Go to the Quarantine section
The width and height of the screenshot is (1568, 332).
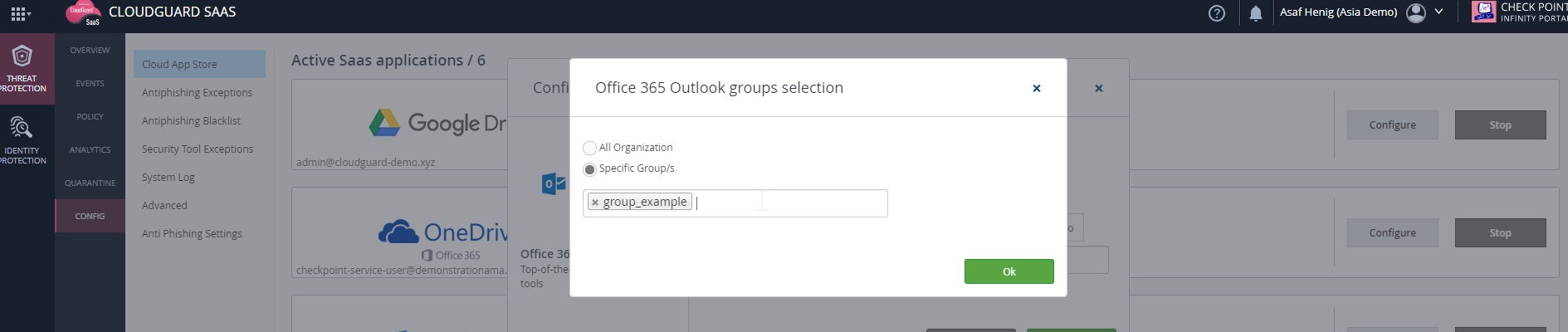tap(90, 183)
